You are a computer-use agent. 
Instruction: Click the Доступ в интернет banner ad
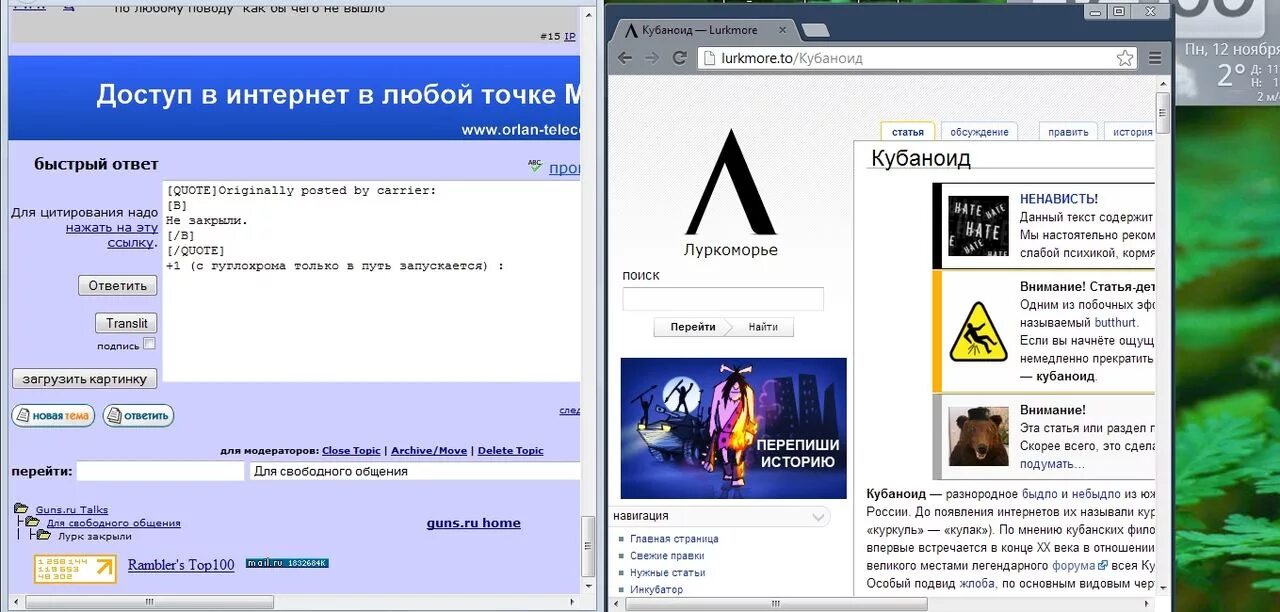pos(294,98)
